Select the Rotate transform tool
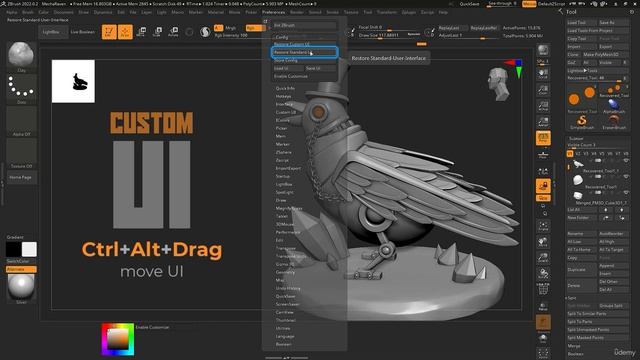 pos(173,32)
